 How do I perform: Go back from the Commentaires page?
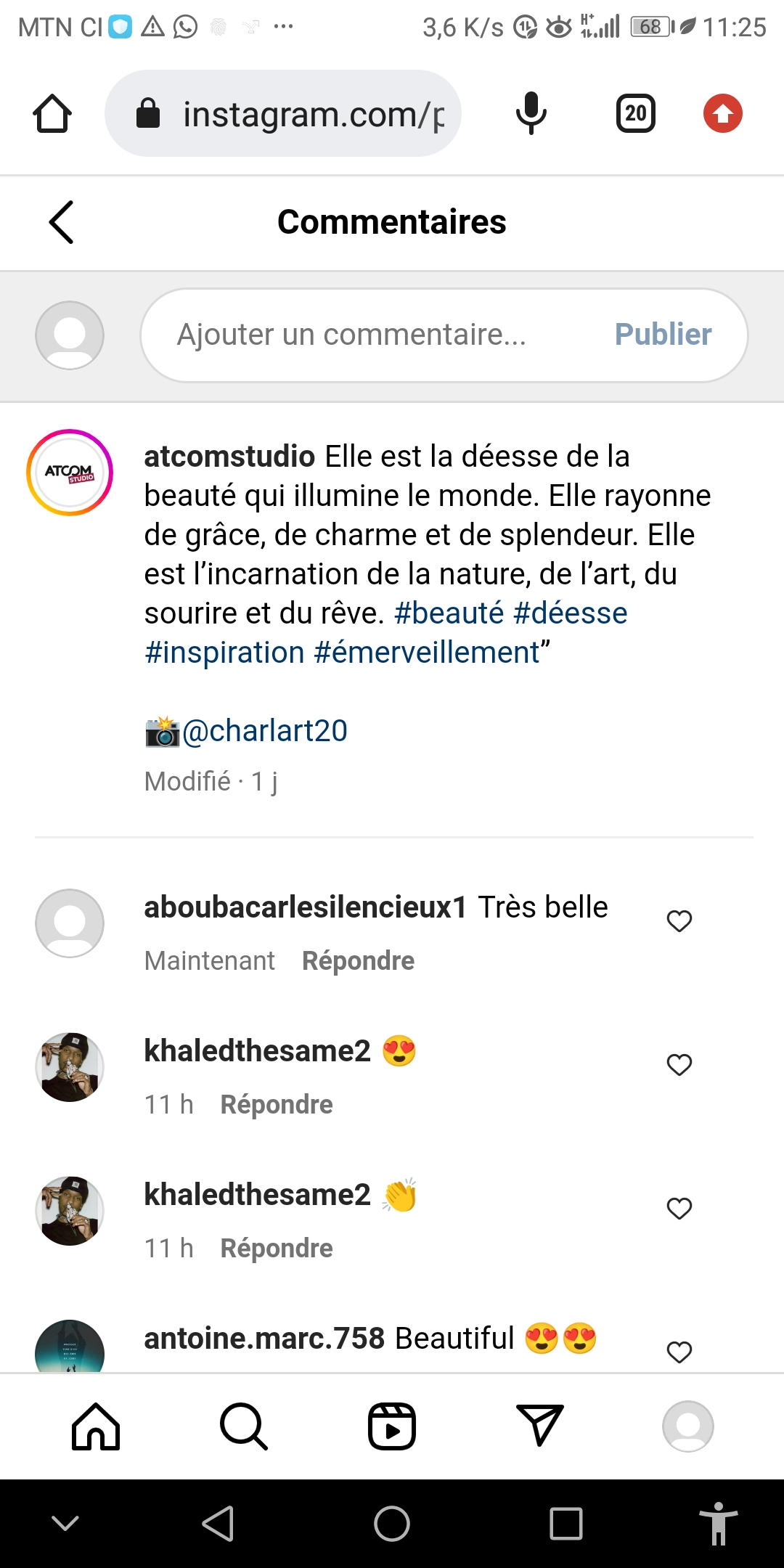click(x=62, y=222)
